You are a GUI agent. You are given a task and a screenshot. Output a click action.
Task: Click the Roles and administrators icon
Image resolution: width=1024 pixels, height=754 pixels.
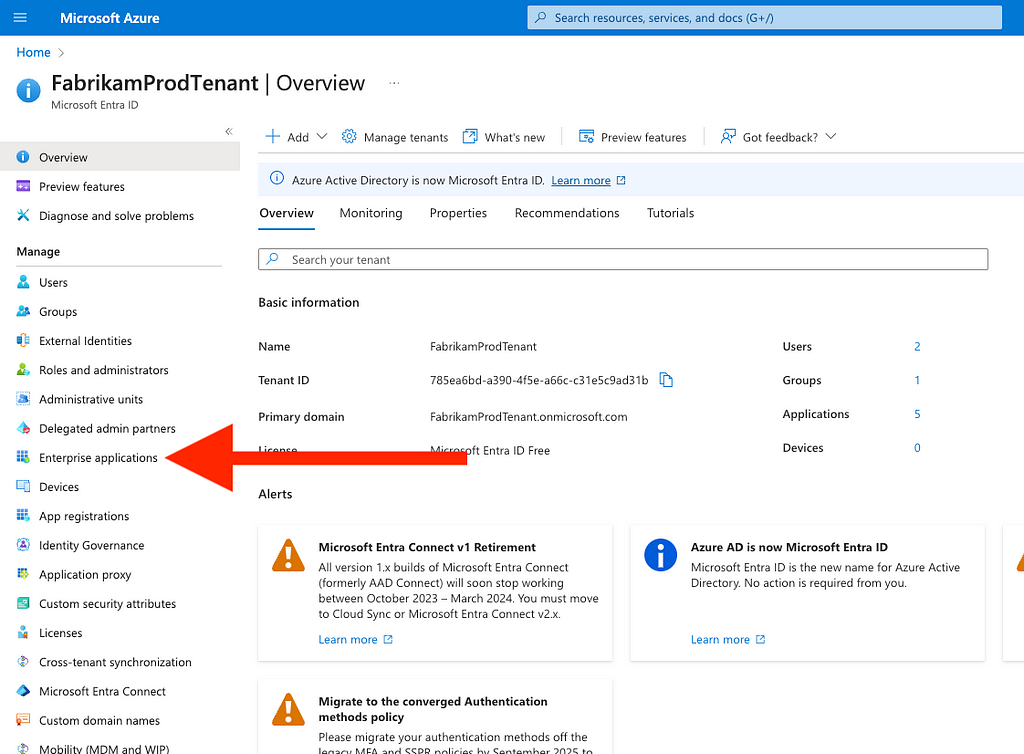coord(23,369)
